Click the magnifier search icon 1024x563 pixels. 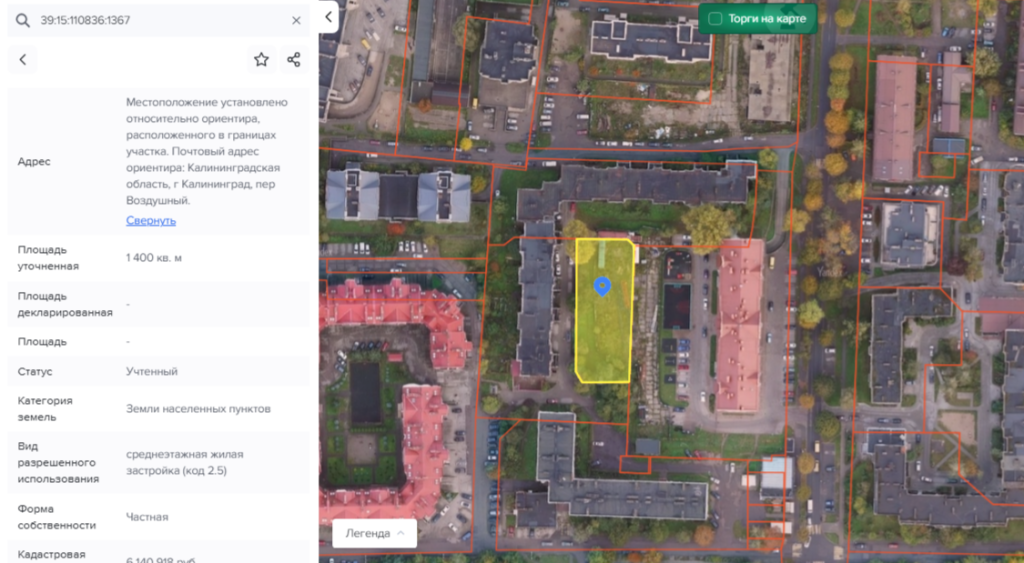coord(23,20)
